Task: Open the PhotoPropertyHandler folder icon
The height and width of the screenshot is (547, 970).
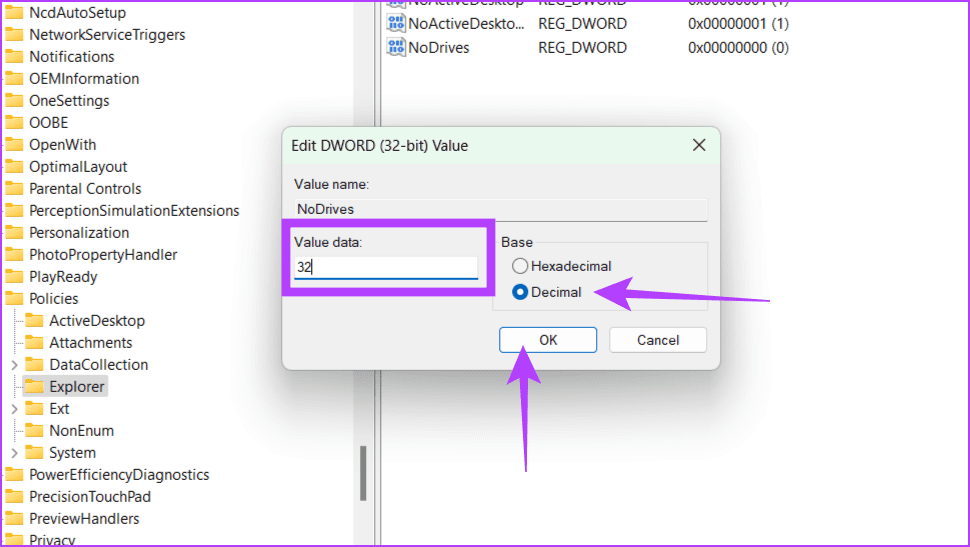Action: tap(14, 254)
